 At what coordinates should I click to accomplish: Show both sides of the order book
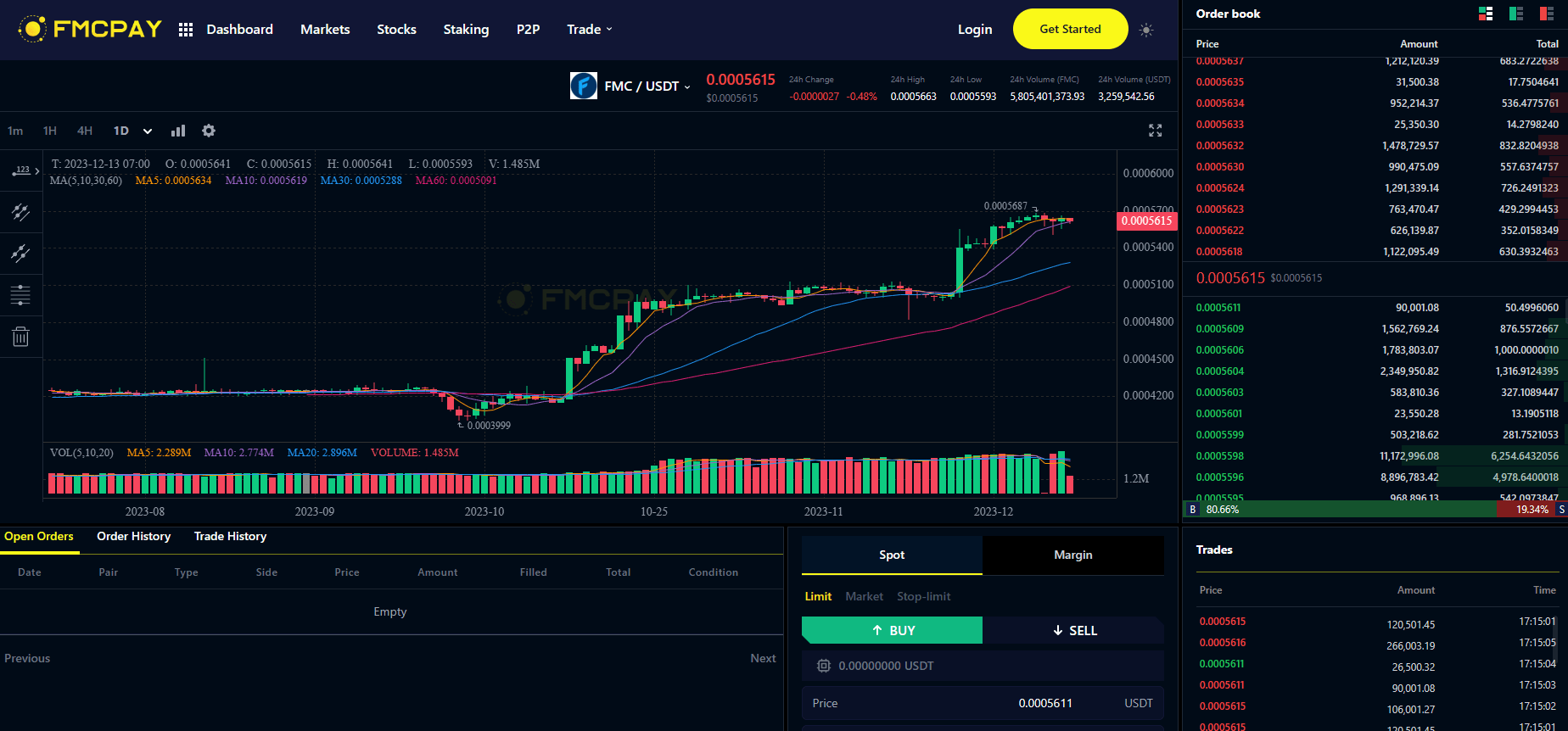pyautogui.click(x=1486, y=14)
